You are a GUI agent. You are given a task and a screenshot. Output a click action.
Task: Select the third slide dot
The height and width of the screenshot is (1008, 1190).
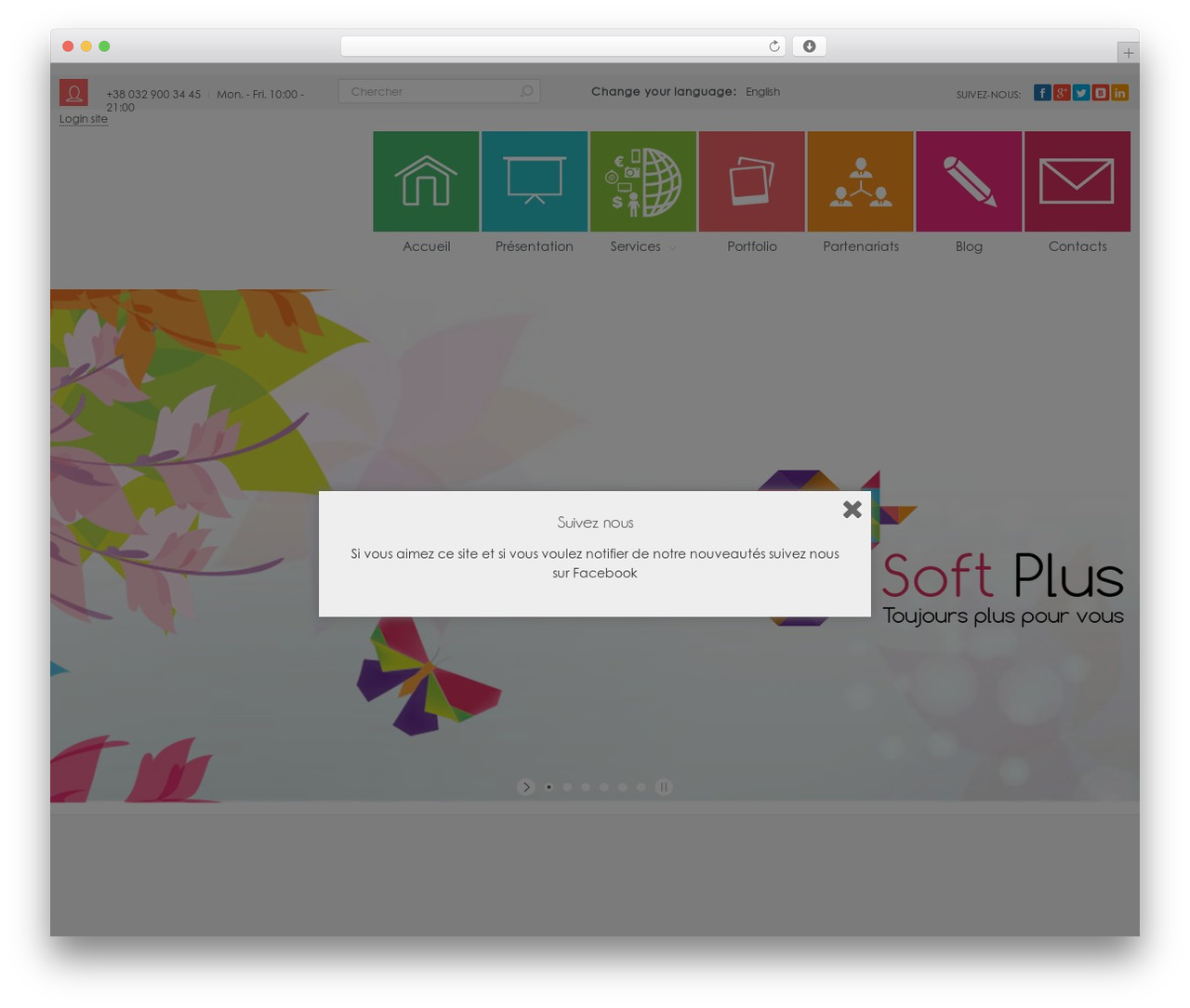click(586, 787)
